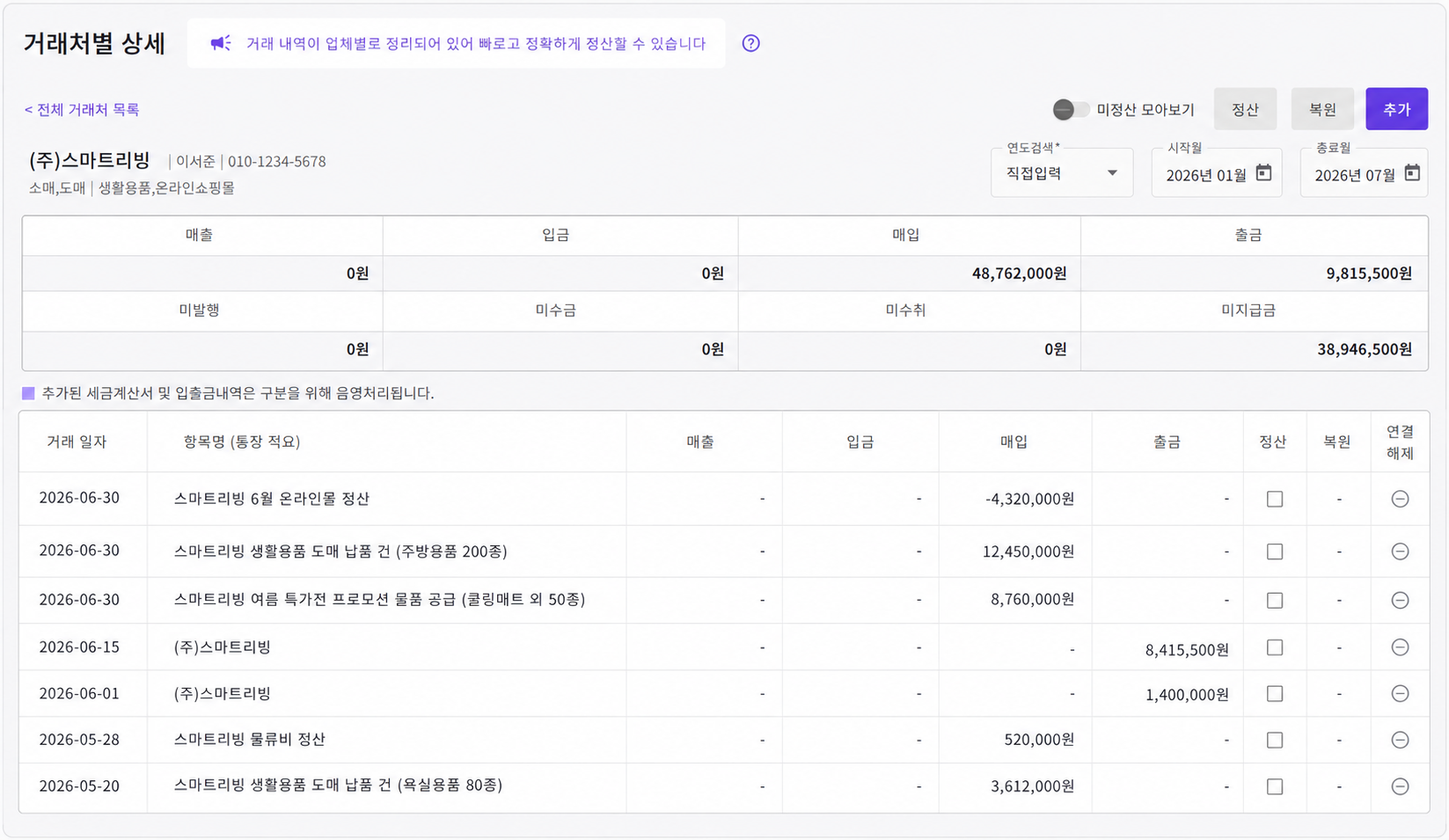Viewport: 1449px width, 840px height.
Task: Click the 520,000원 매입 amount
Action: pos(1039,740)
